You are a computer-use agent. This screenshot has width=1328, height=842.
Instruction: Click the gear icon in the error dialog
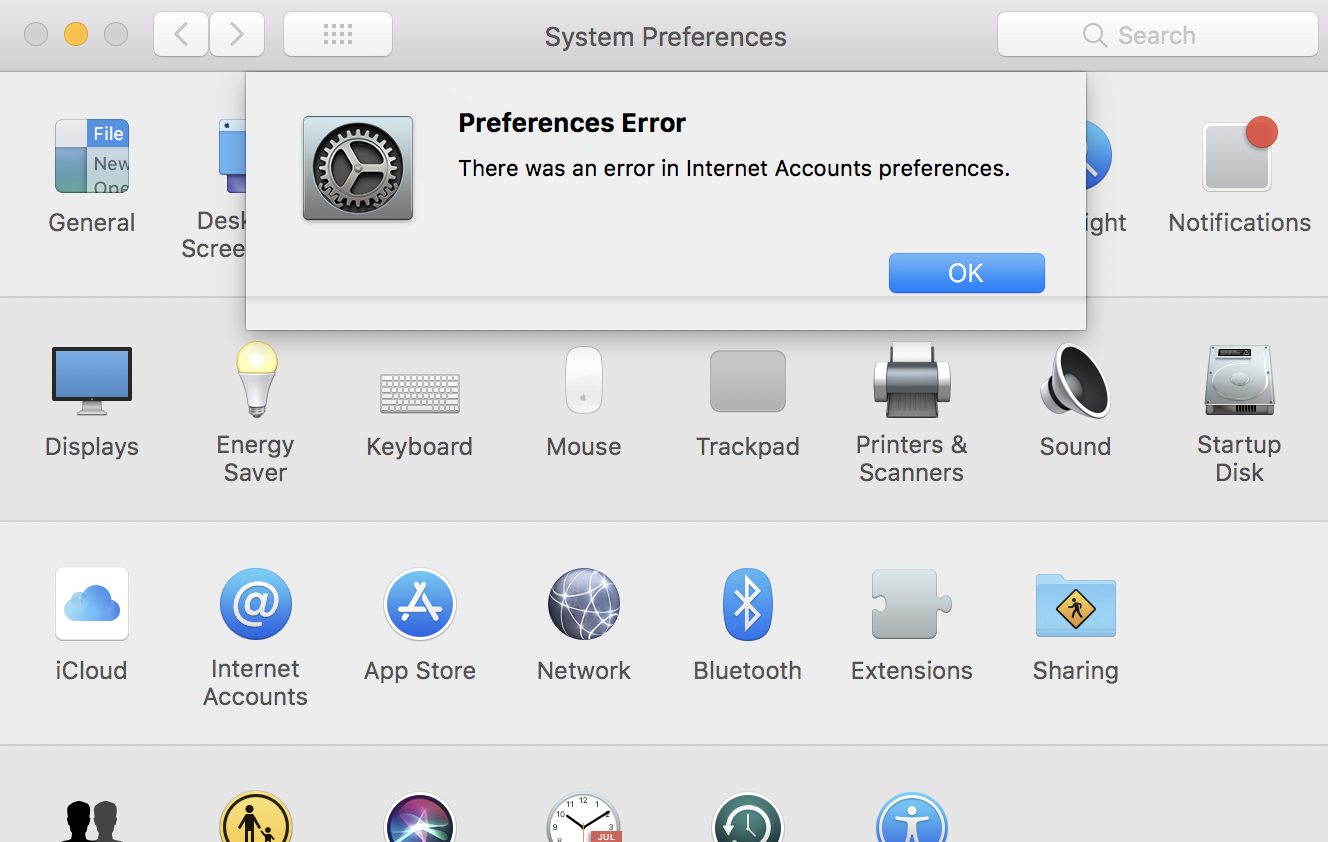tap(358, 168)
